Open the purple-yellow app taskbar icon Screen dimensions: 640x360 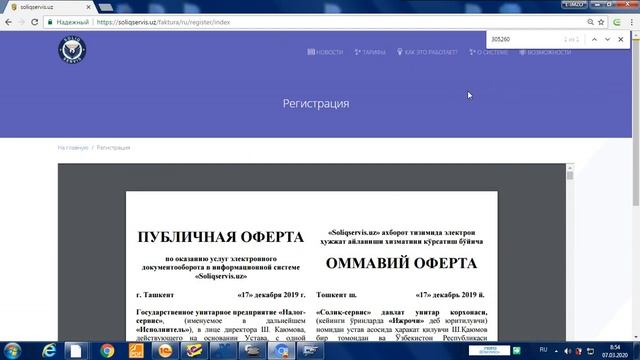click(x=194, y=351)
